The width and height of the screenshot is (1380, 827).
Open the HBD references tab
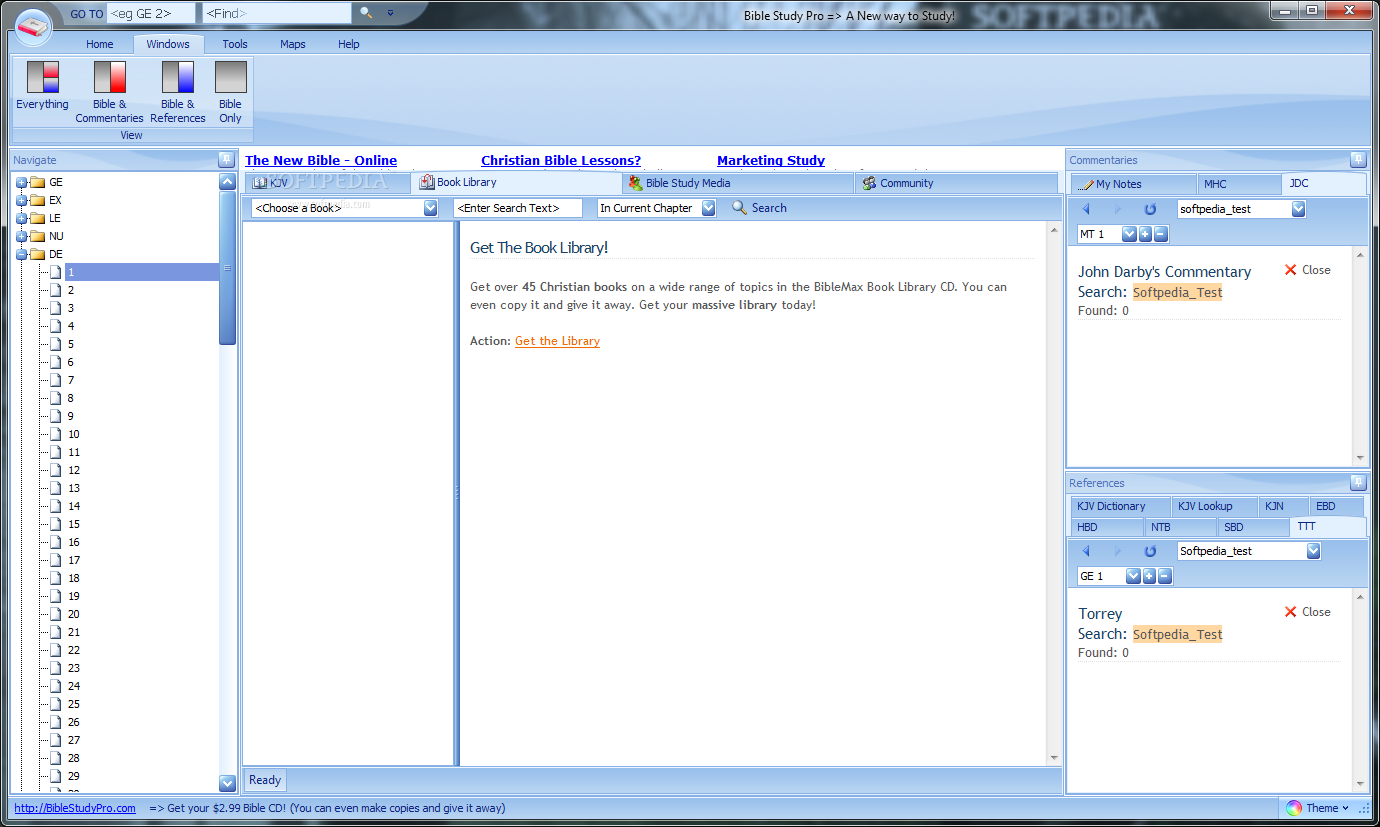pos(1107,527)
